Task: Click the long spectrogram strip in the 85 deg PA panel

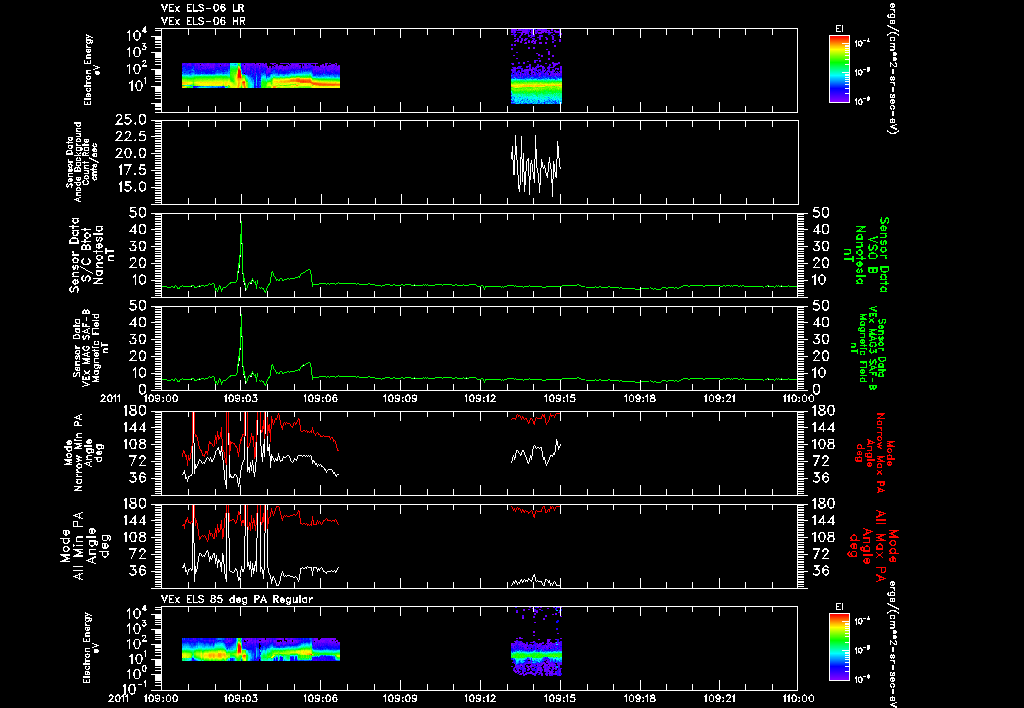Action: point(261,650)
